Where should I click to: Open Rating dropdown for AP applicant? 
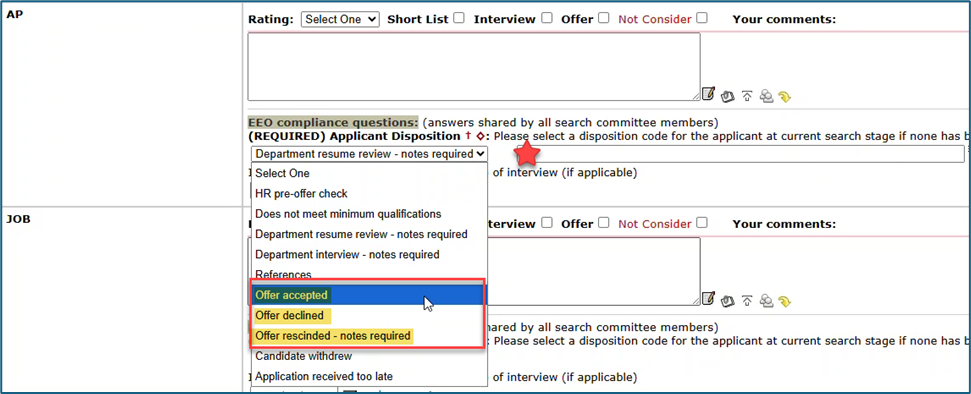click(x=340, y=19)
